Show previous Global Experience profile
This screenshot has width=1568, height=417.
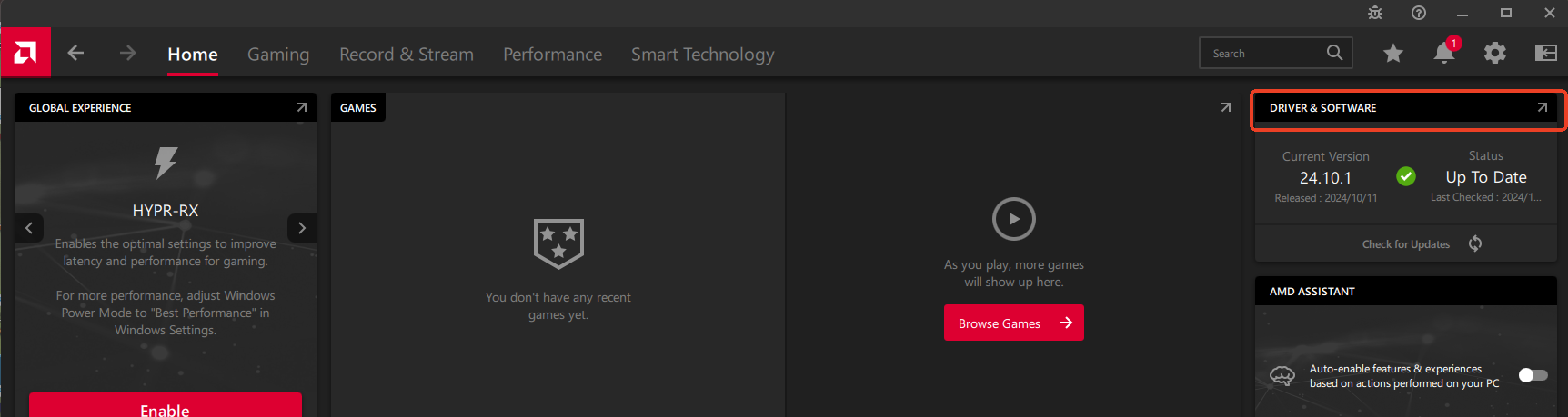tap(29, 228)
